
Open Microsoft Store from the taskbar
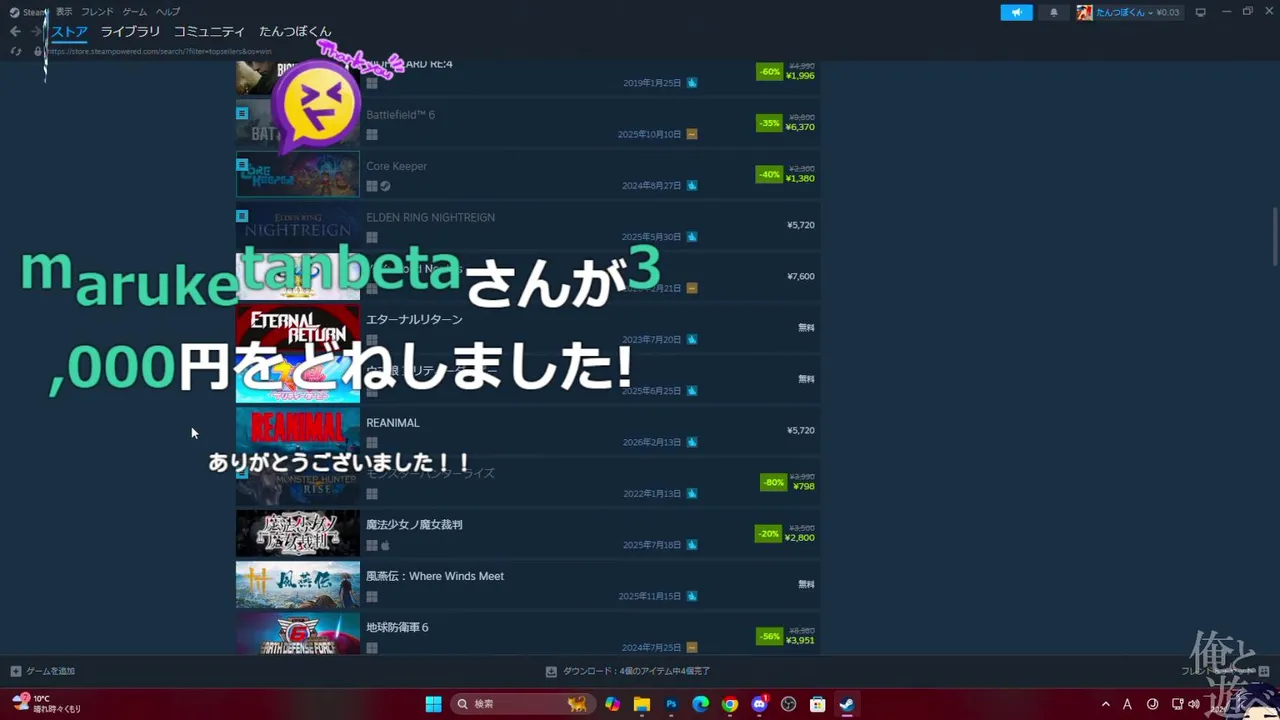(817, 704)
